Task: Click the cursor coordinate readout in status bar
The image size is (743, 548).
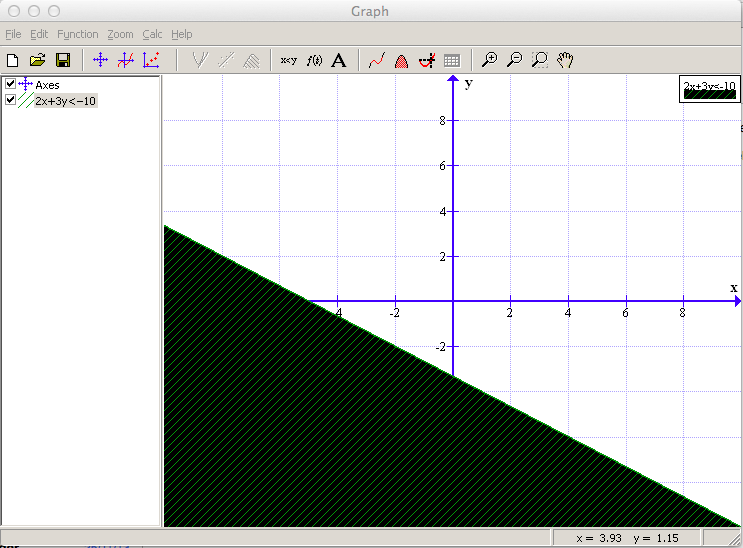Action: tap(627, 538)
